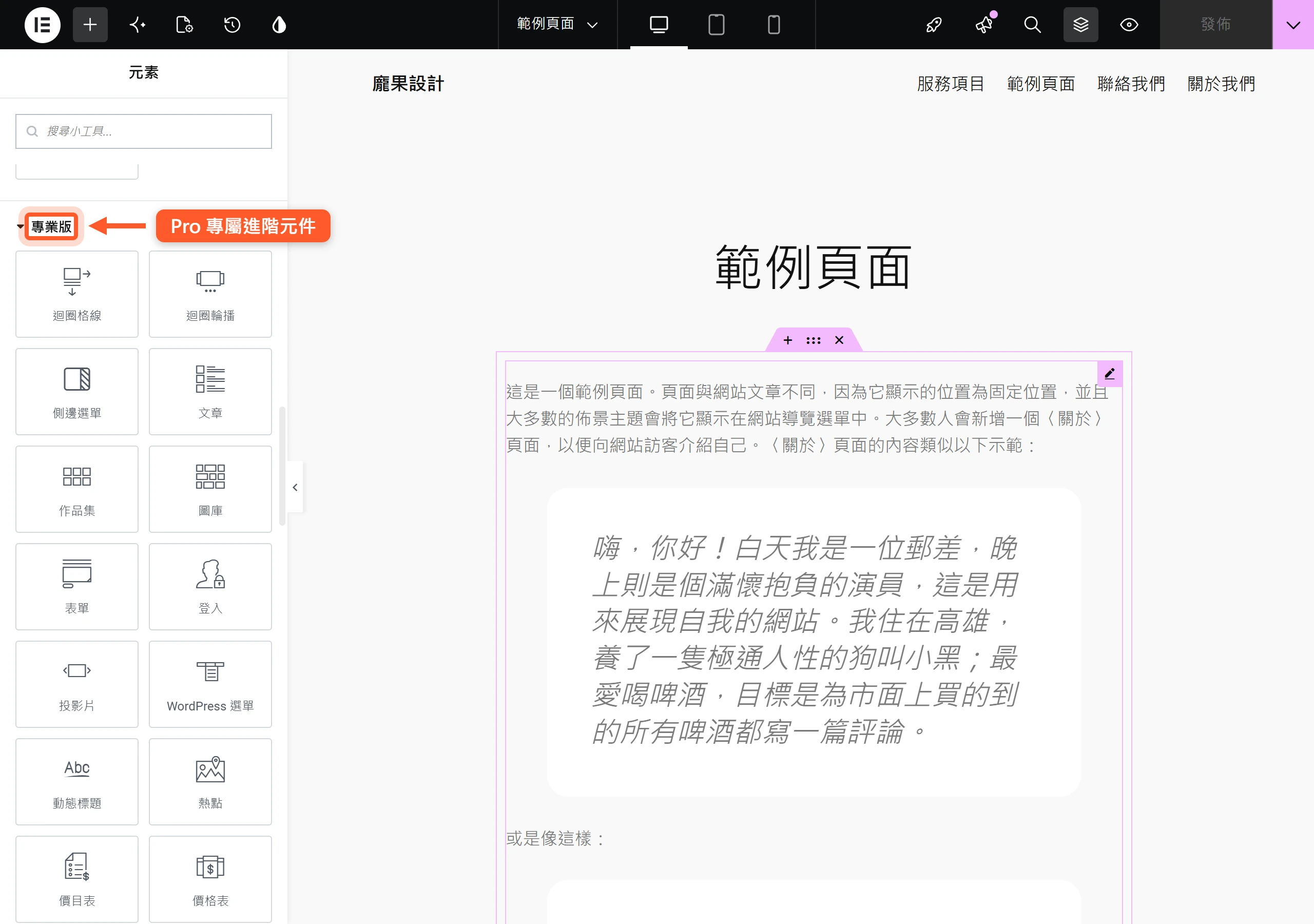Focus the 搜尋小工具 search field
Image resolution: width=1314 pixels, height=924 pixels.
click(144, 131)
